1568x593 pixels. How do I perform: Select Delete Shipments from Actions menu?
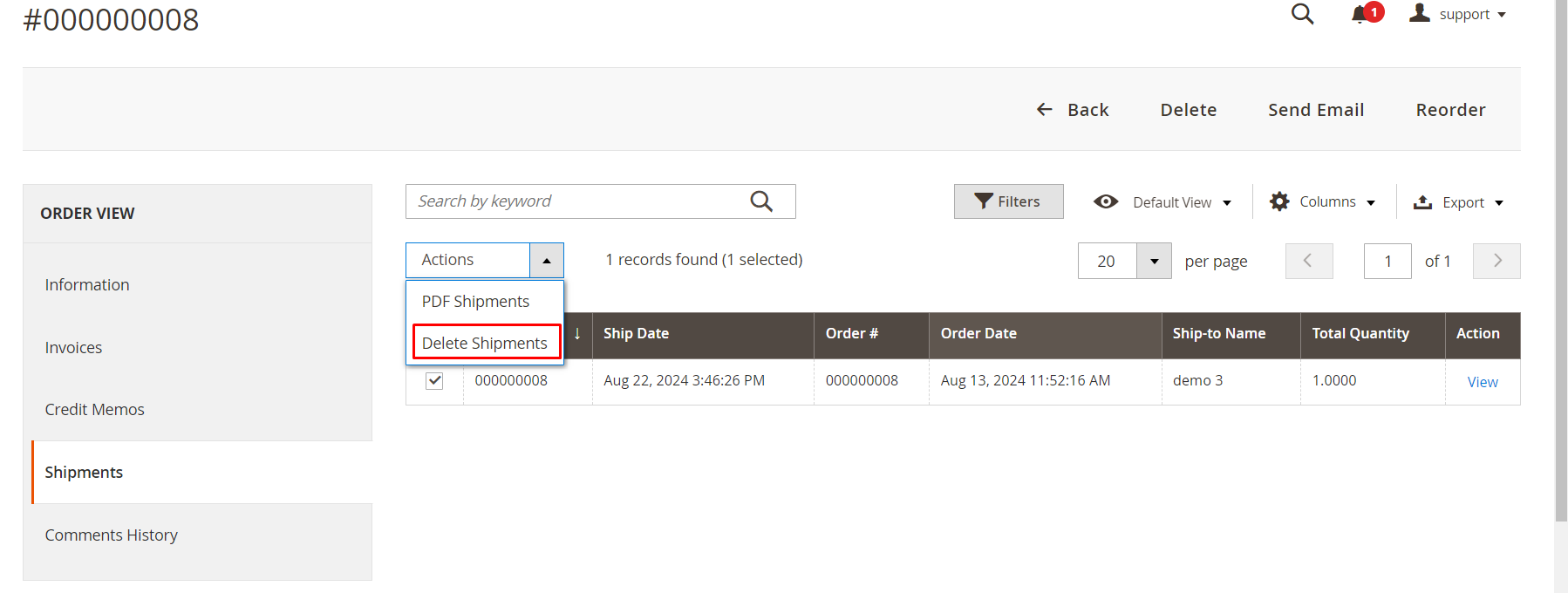pyautogui.click(x=485, y=343)
